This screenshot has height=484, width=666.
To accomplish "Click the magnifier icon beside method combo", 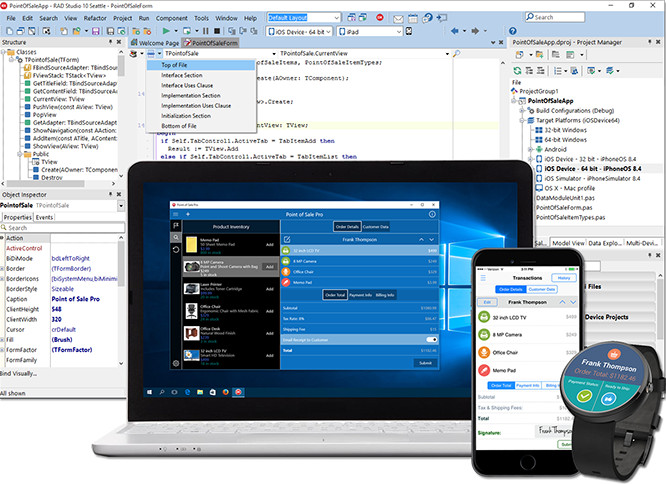I will [x=456, y=53].
